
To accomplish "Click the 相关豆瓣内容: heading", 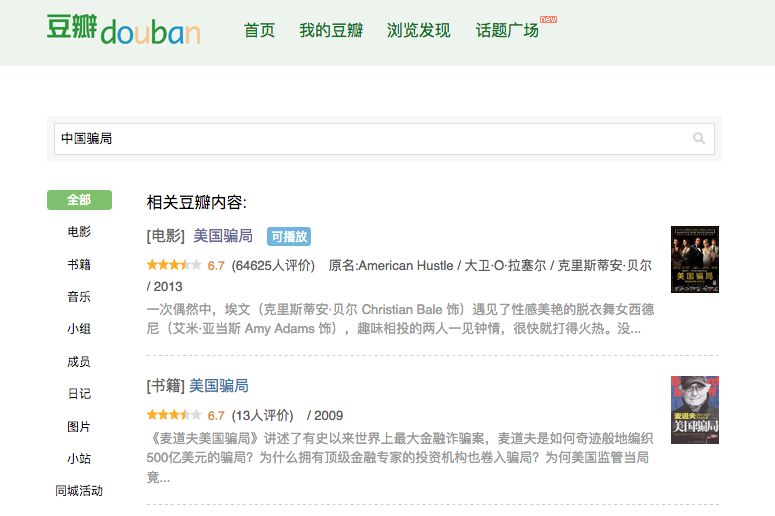I will pos(196,202).
